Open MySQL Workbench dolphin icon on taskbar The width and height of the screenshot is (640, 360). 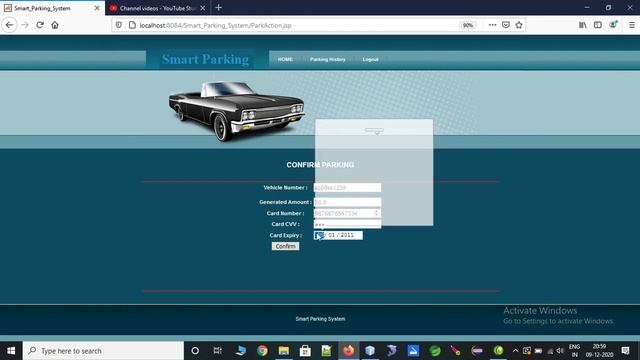(x=391, y=351)
